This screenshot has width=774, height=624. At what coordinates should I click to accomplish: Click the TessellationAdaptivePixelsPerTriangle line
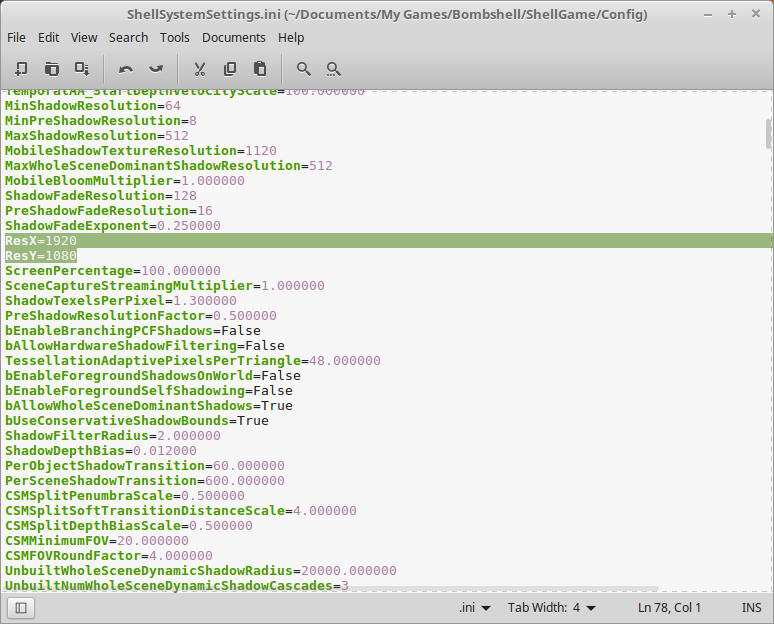(x=193, y=361)
